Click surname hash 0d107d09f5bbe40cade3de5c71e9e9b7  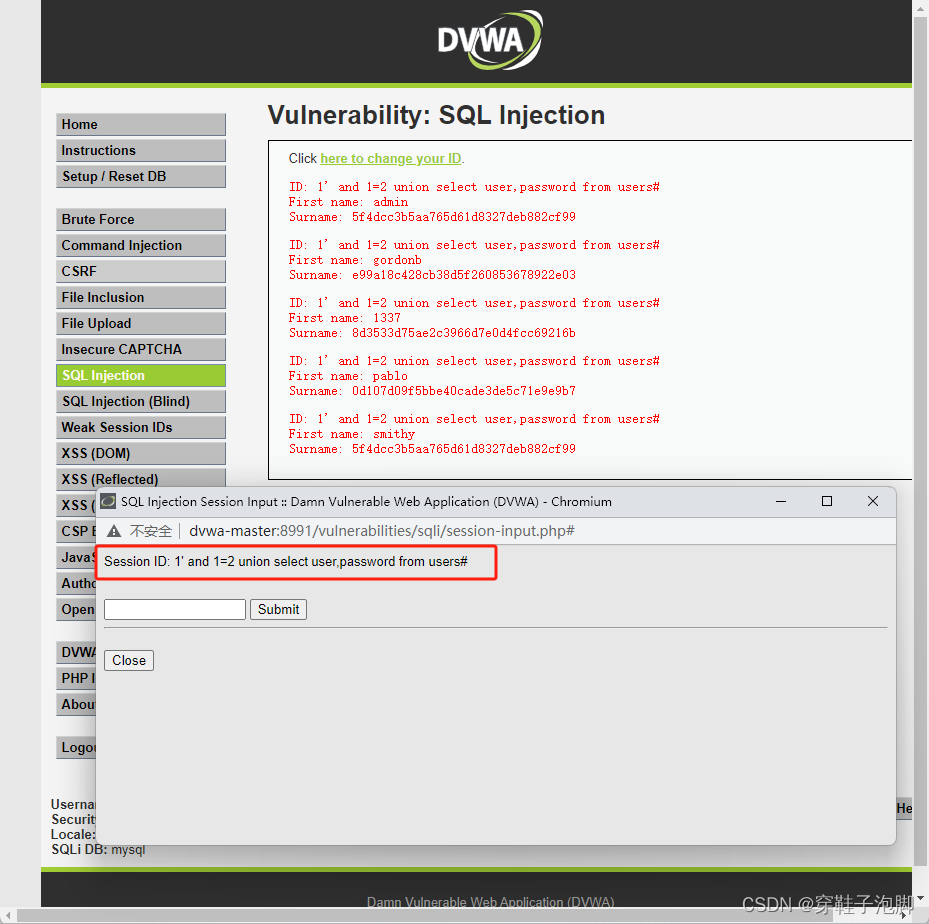pos(463,391)
